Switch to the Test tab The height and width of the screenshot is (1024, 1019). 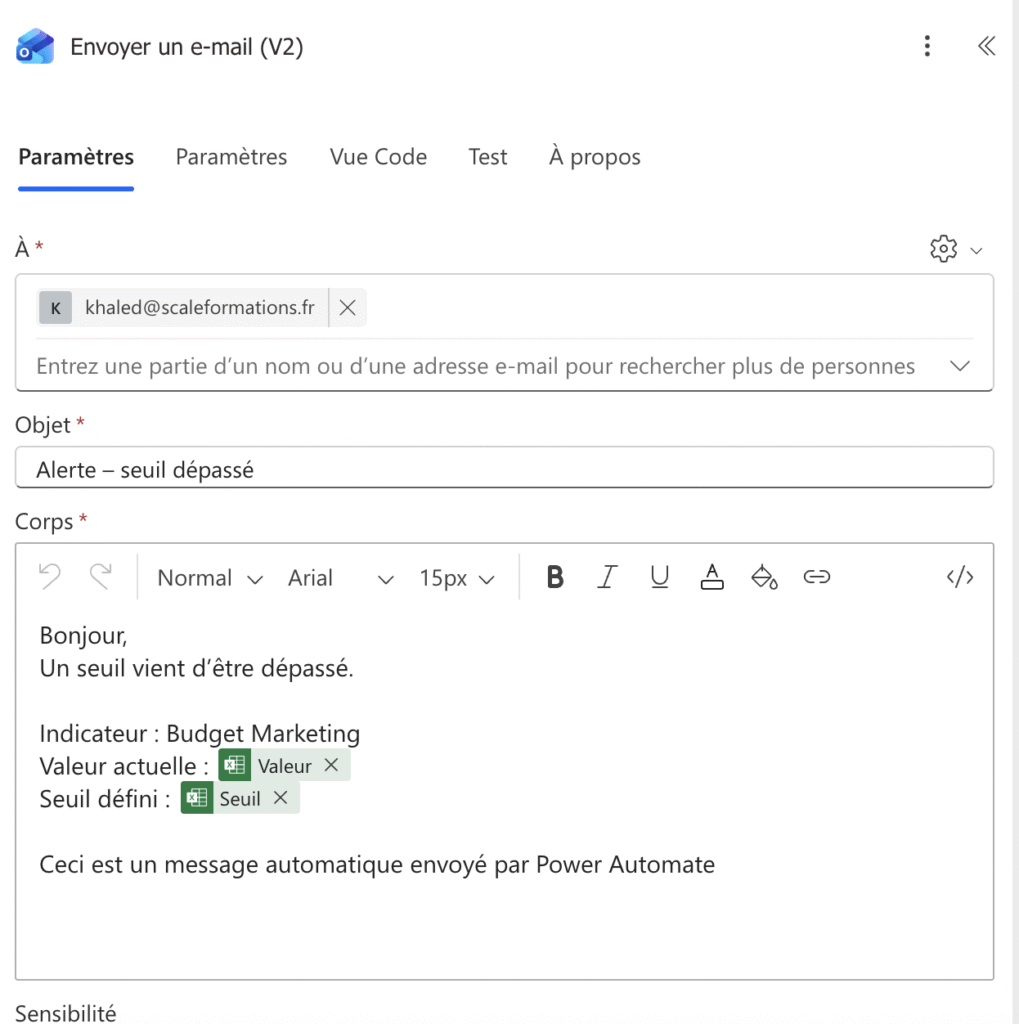(x=488, y=157)
